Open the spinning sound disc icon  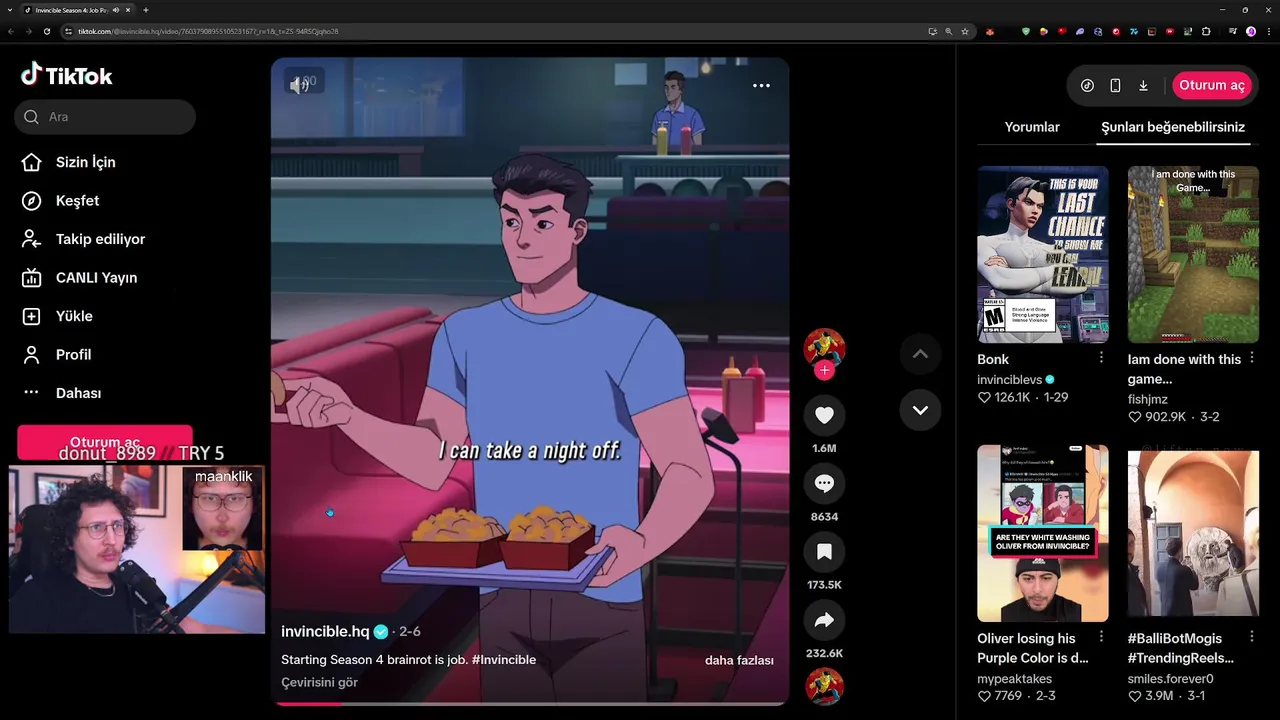coord(824,686)
